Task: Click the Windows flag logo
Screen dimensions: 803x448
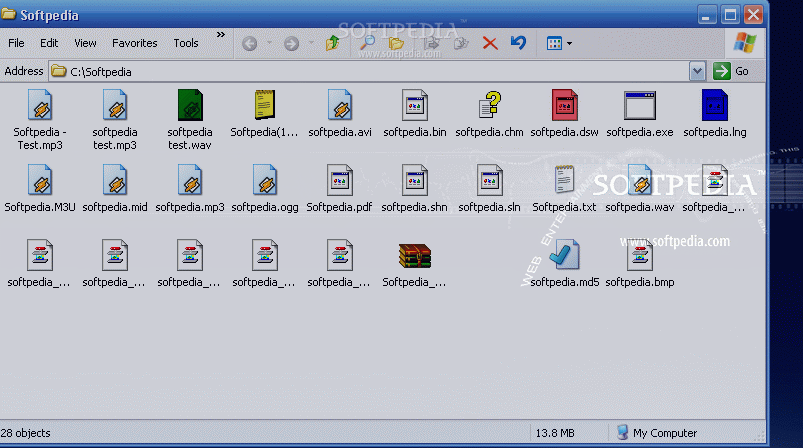Action: [x=745, y=43]
